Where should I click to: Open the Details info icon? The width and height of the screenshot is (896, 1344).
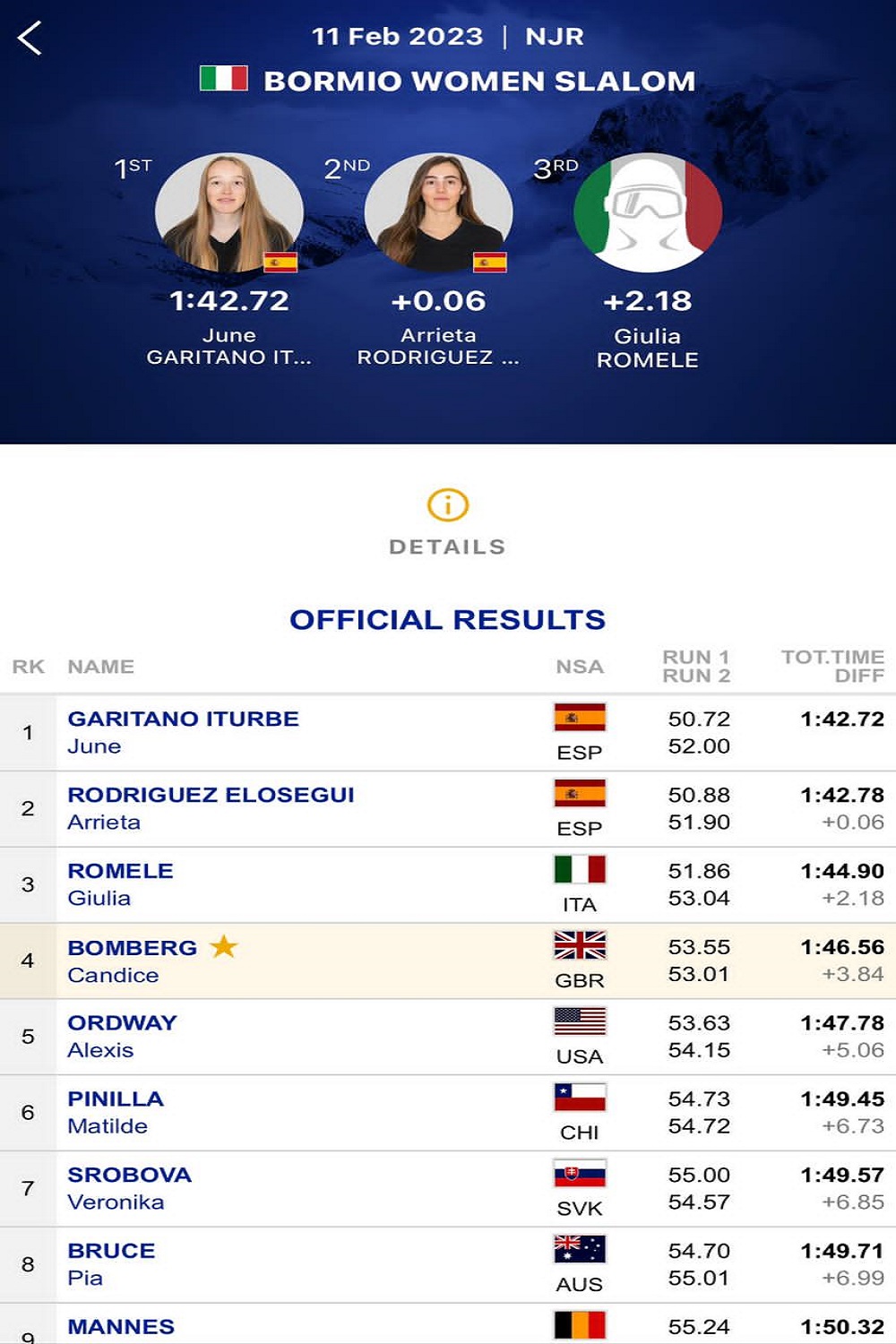tap(447, 505)
